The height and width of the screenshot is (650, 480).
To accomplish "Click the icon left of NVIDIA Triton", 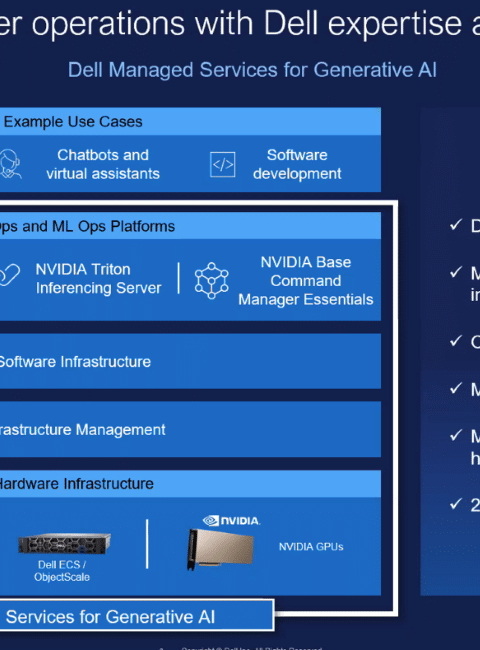I will 9,275.
